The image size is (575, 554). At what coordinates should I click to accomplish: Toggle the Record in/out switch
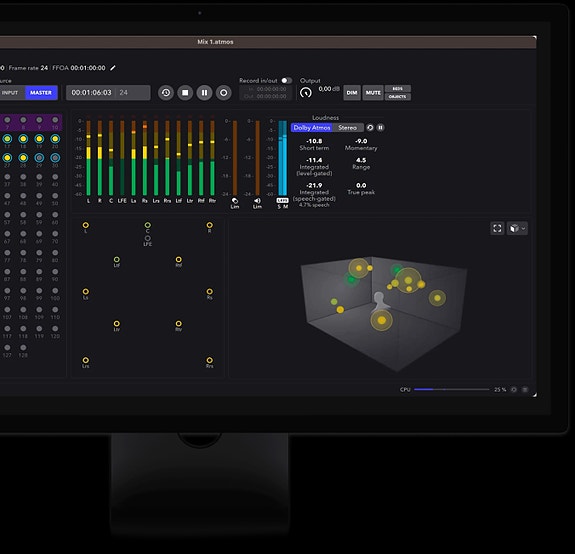(286, 80)
